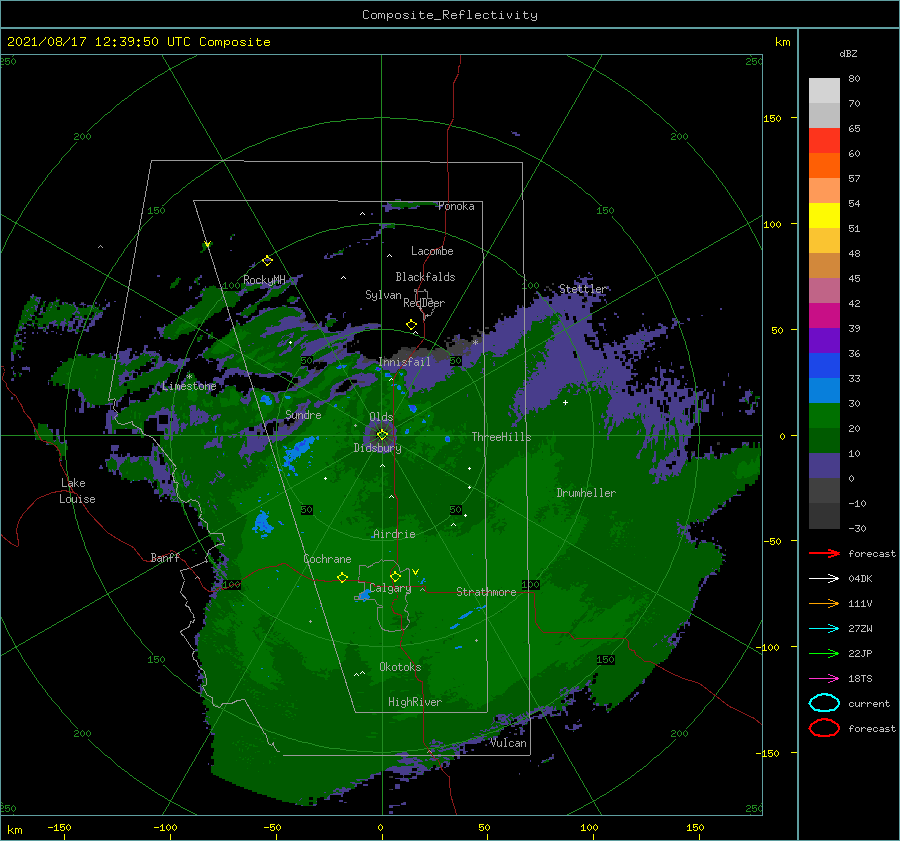This screenshot has width=900, height=841.
Task: Click the red forecast ellipse icon
Action: (x=824, y=728)
